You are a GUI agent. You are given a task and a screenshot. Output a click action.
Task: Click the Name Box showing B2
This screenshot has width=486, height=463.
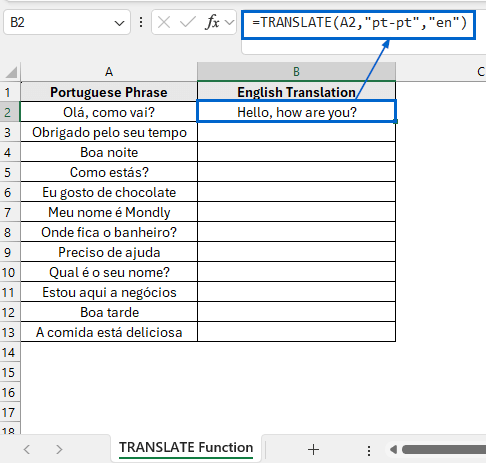(x=67, y=22)
